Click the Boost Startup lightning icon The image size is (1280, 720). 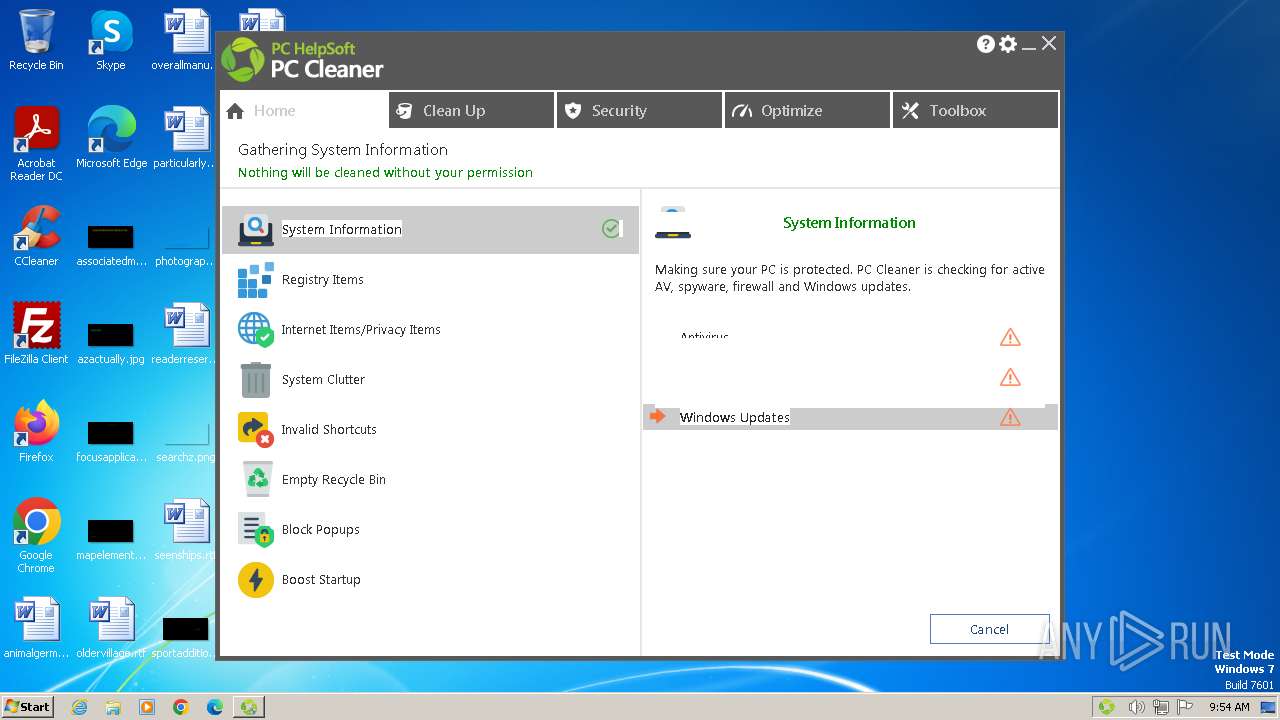[x=256, y=579]
